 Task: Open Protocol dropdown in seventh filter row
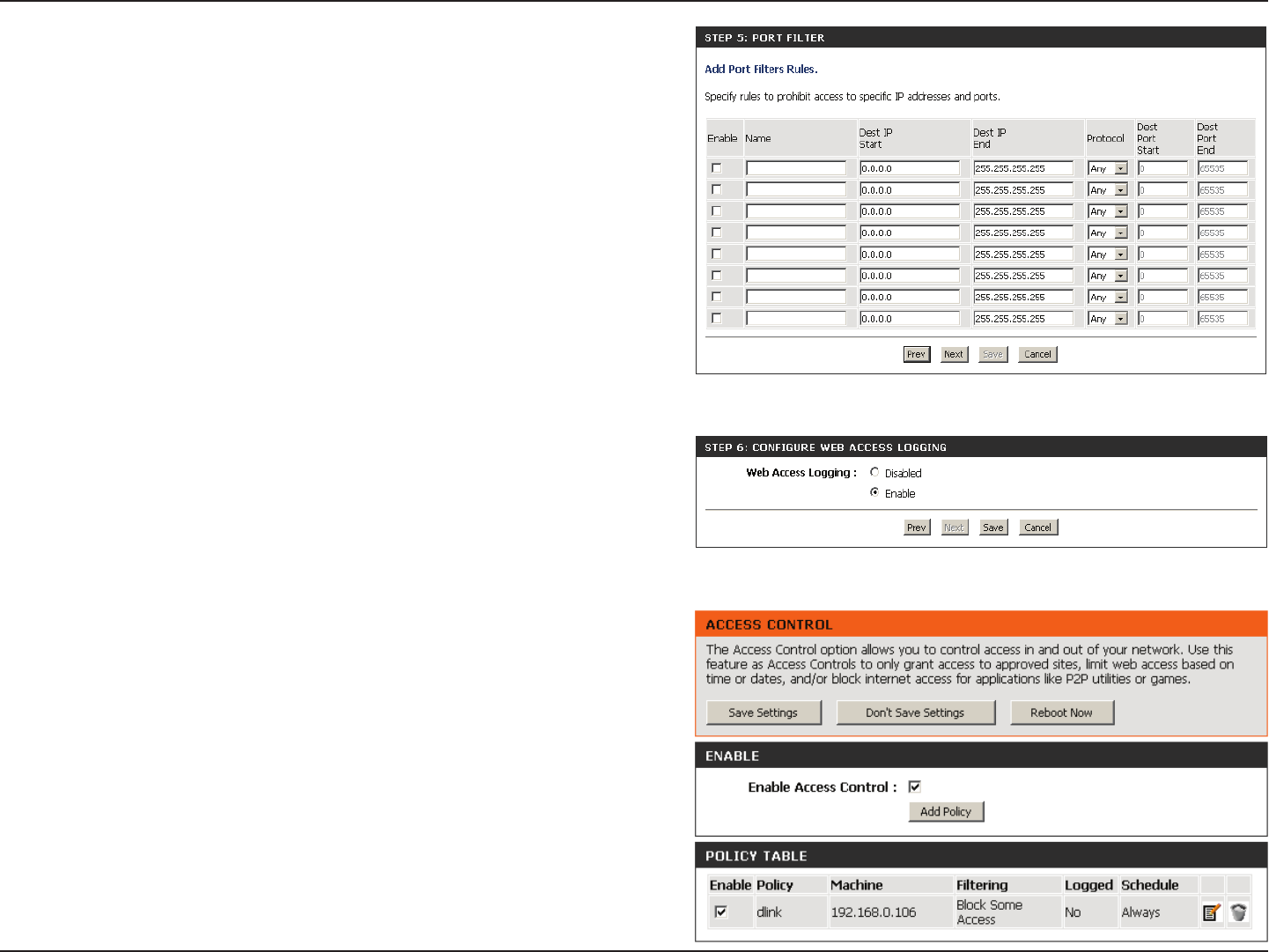coord(1108,298)
